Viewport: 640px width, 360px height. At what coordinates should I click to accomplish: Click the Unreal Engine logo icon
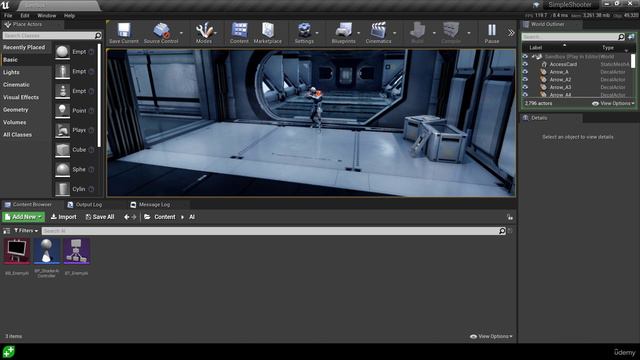pos(5,5)
